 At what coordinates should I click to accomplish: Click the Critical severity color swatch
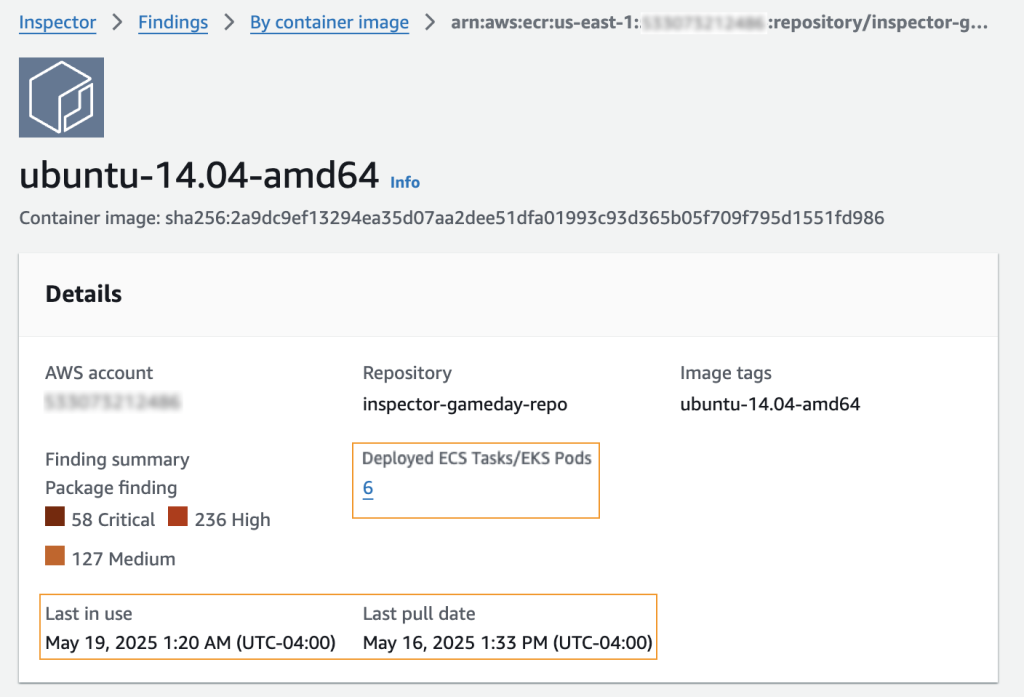tap(55, 516)
